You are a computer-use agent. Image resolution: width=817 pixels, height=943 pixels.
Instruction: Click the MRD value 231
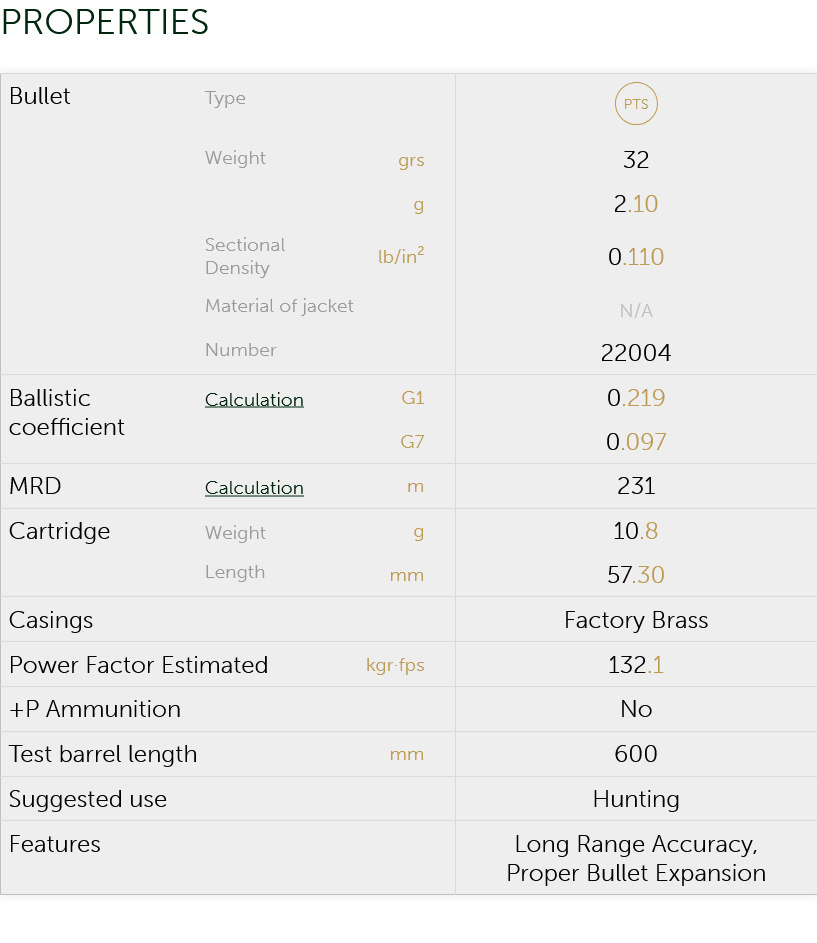click(x=636, y=486)
